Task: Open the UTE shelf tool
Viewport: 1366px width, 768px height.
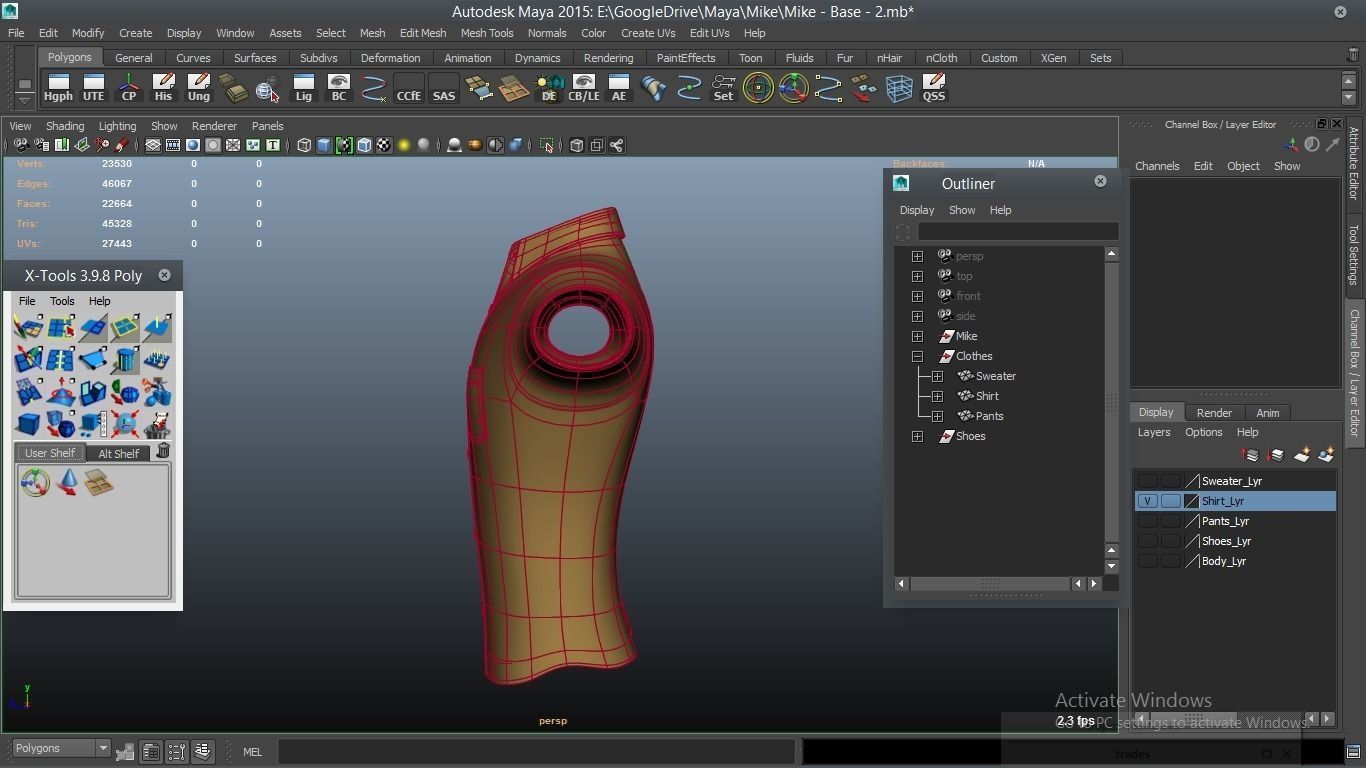Action: click(93, 88)
